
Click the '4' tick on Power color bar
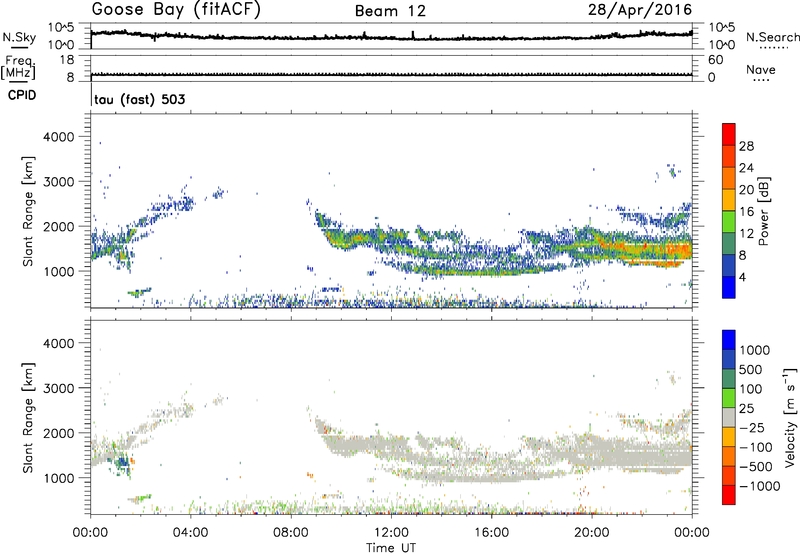743,277
